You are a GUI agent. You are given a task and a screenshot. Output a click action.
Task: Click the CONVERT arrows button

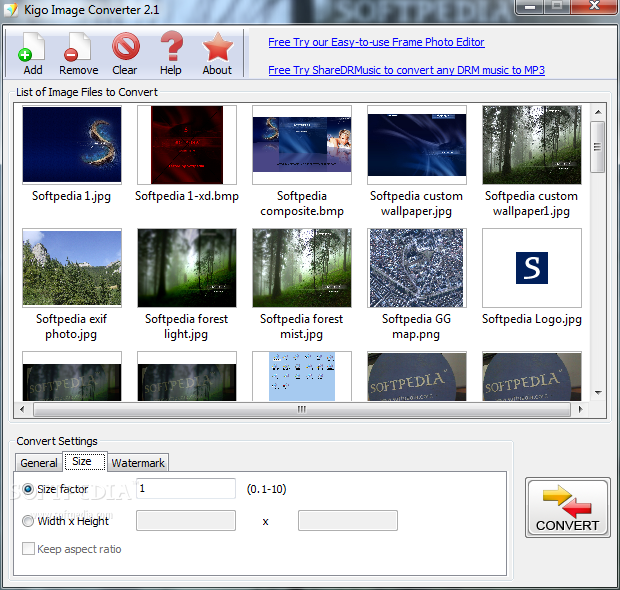[x=567, y=507]
